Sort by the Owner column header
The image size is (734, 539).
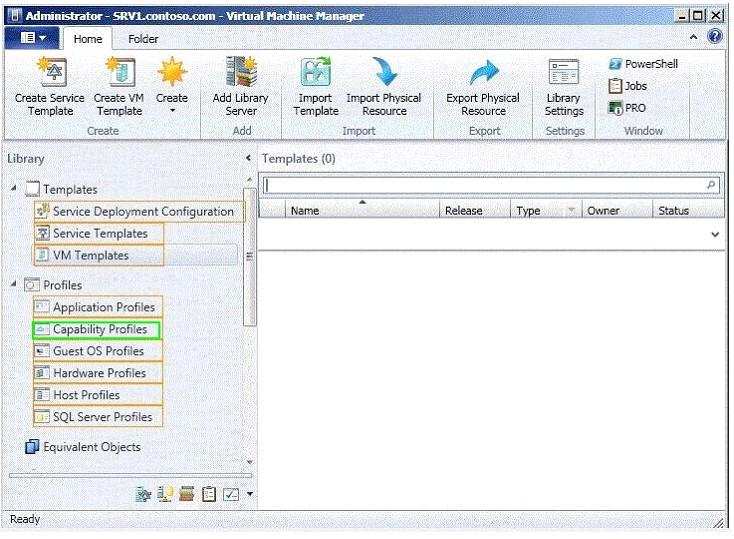pos(617,210)
